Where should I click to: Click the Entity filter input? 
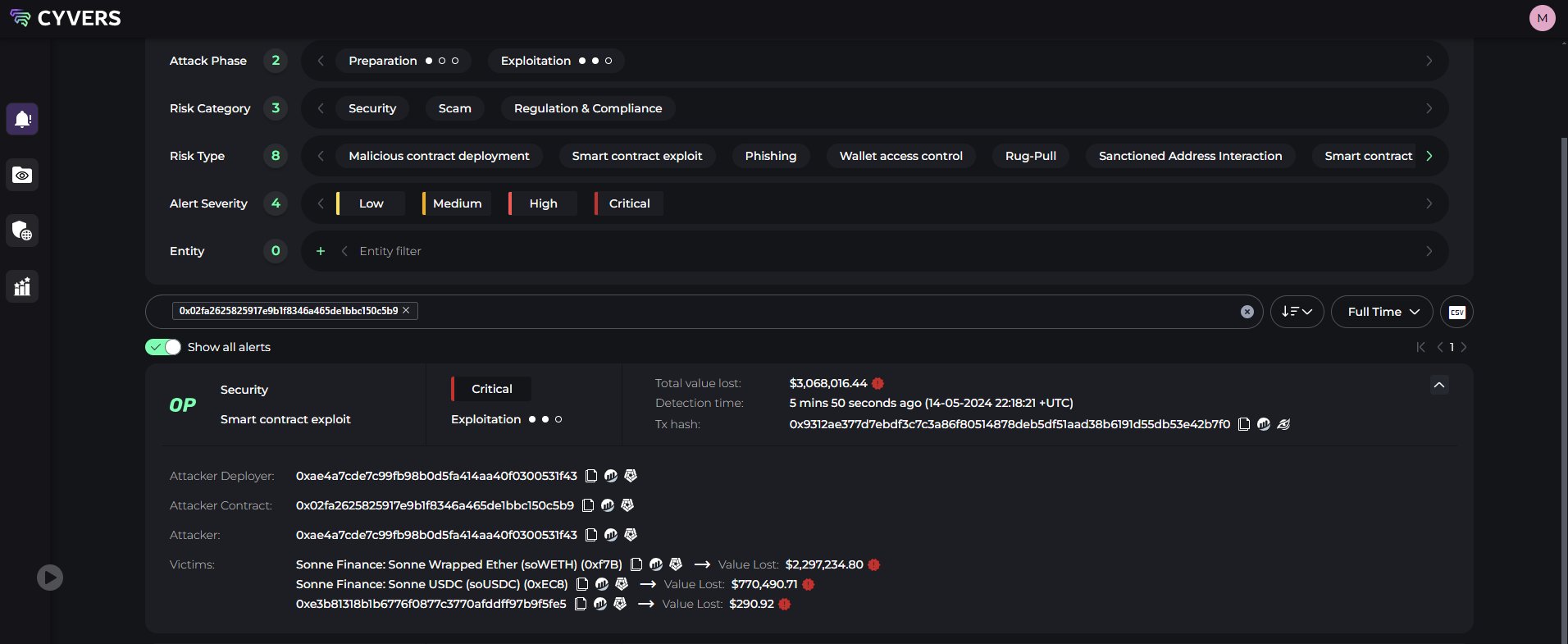[390, 251]
